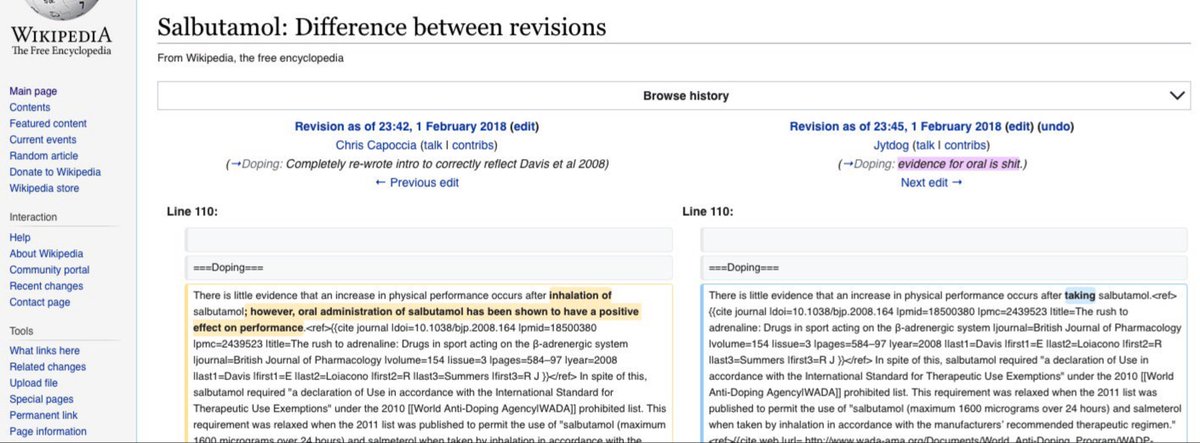Open Special pages link

[41, 399]
